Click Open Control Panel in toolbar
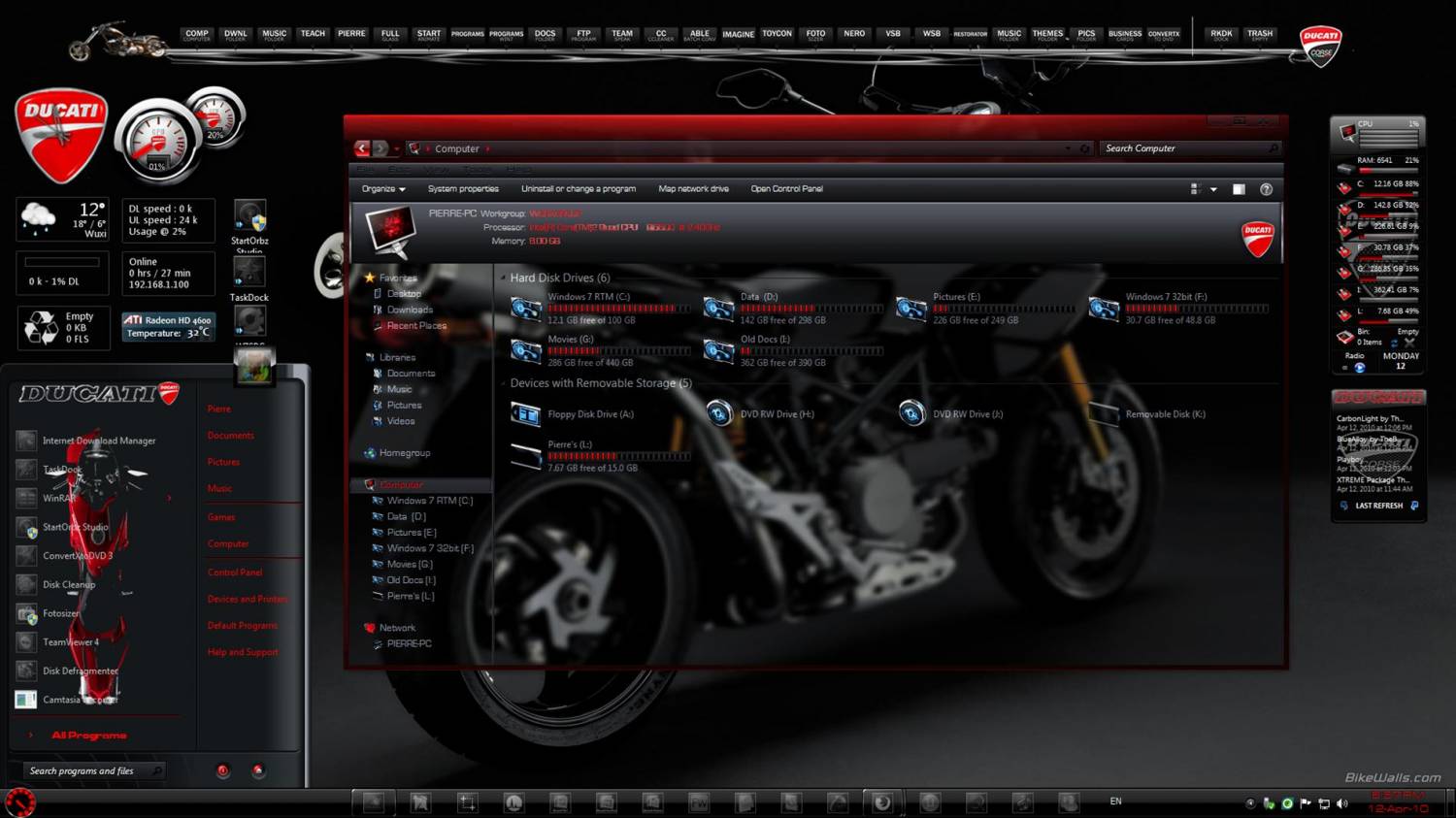 pyautogui.click(x=786, y=189)
